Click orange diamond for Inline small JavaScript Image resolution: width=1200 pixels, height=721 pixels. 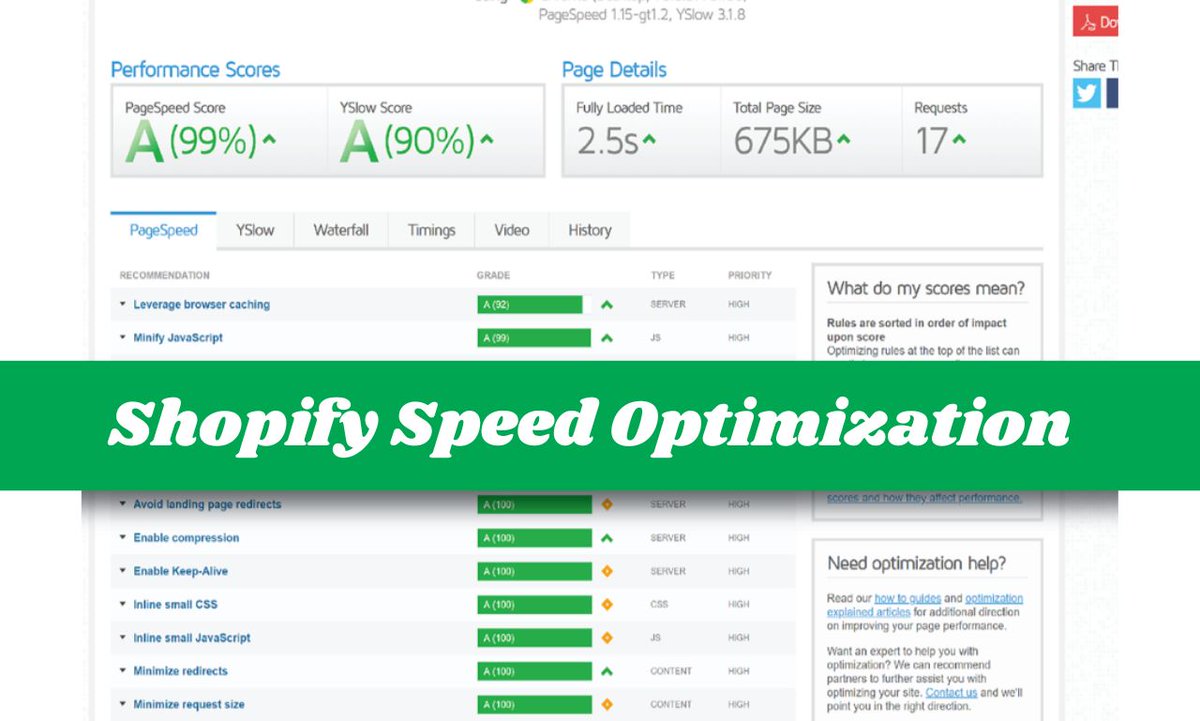607,638
